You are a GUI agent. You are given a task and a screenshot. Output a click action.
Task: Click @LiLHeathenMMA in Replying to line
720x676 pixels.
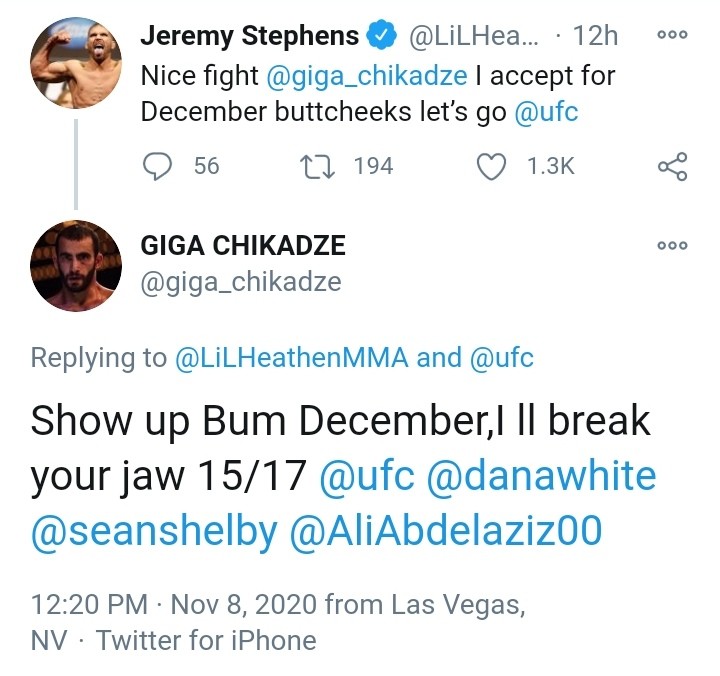(x=292, y=359)
